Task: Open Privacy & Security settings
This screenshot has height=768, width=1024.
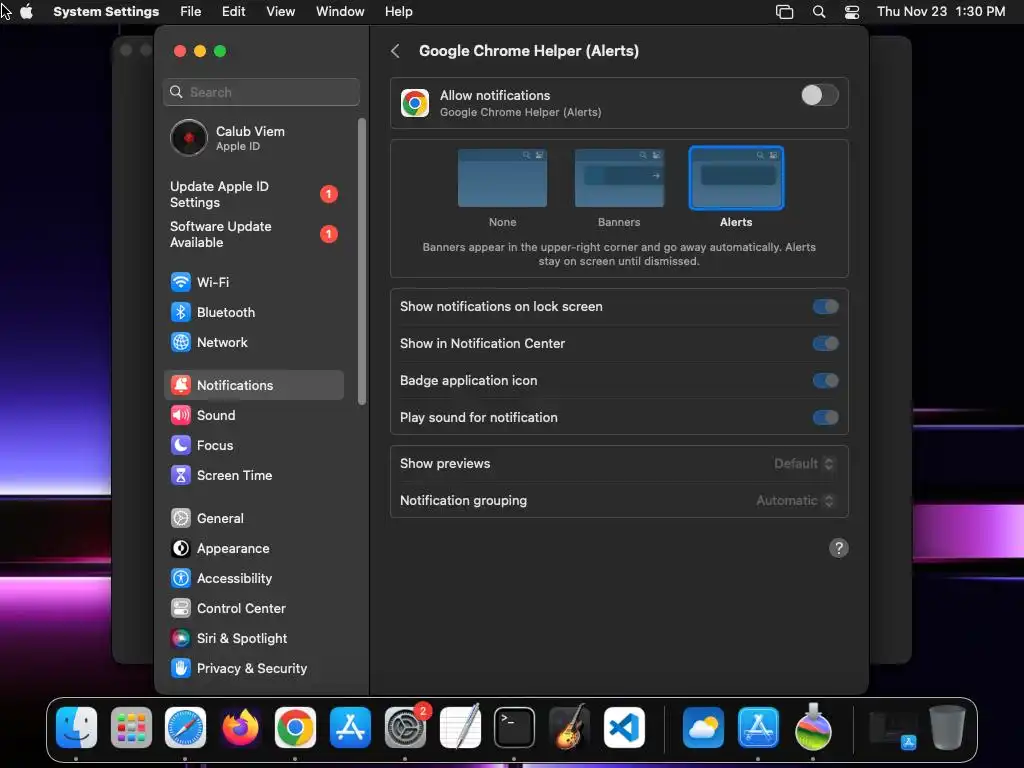Action: pos(253,669)
